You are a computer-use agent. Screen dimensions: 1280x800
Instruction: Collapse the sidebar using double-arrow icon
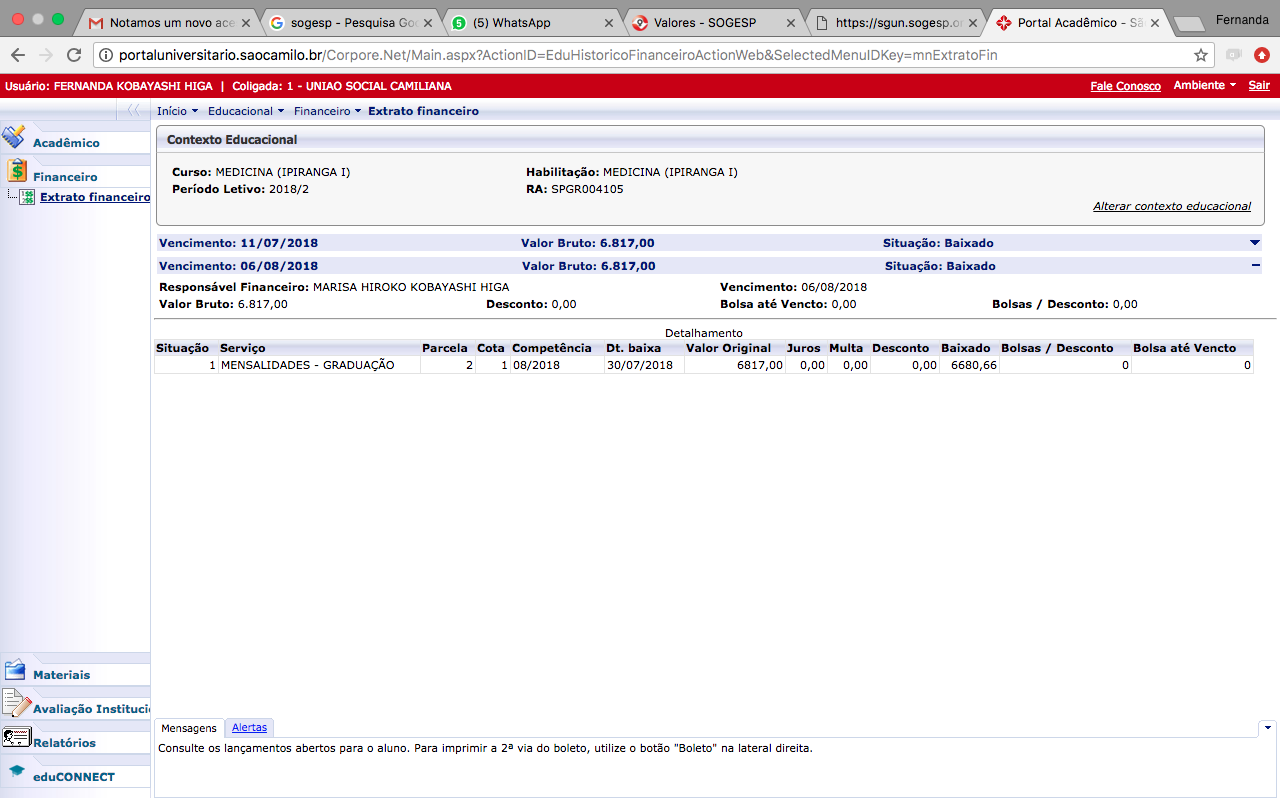coord(133,111)
